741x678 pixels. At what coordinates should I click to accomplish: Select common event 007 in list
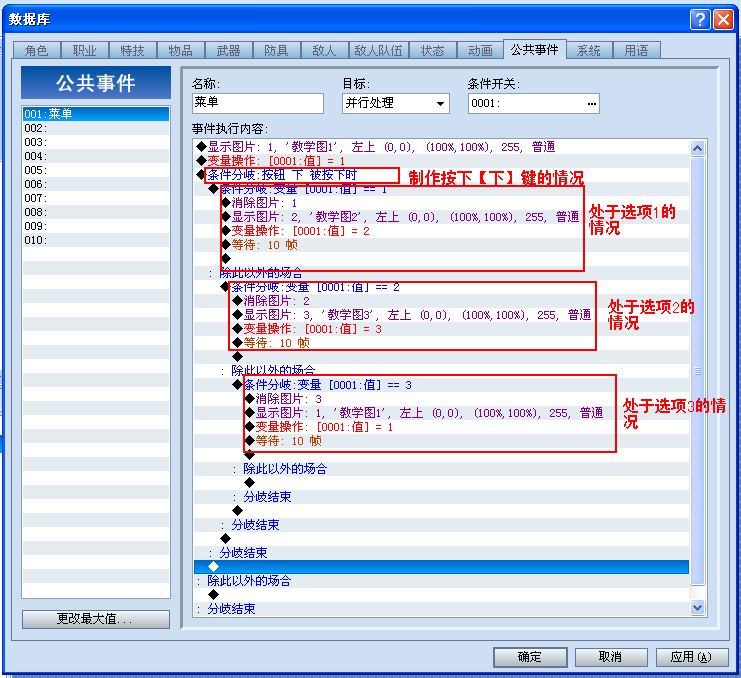point(96,198)
